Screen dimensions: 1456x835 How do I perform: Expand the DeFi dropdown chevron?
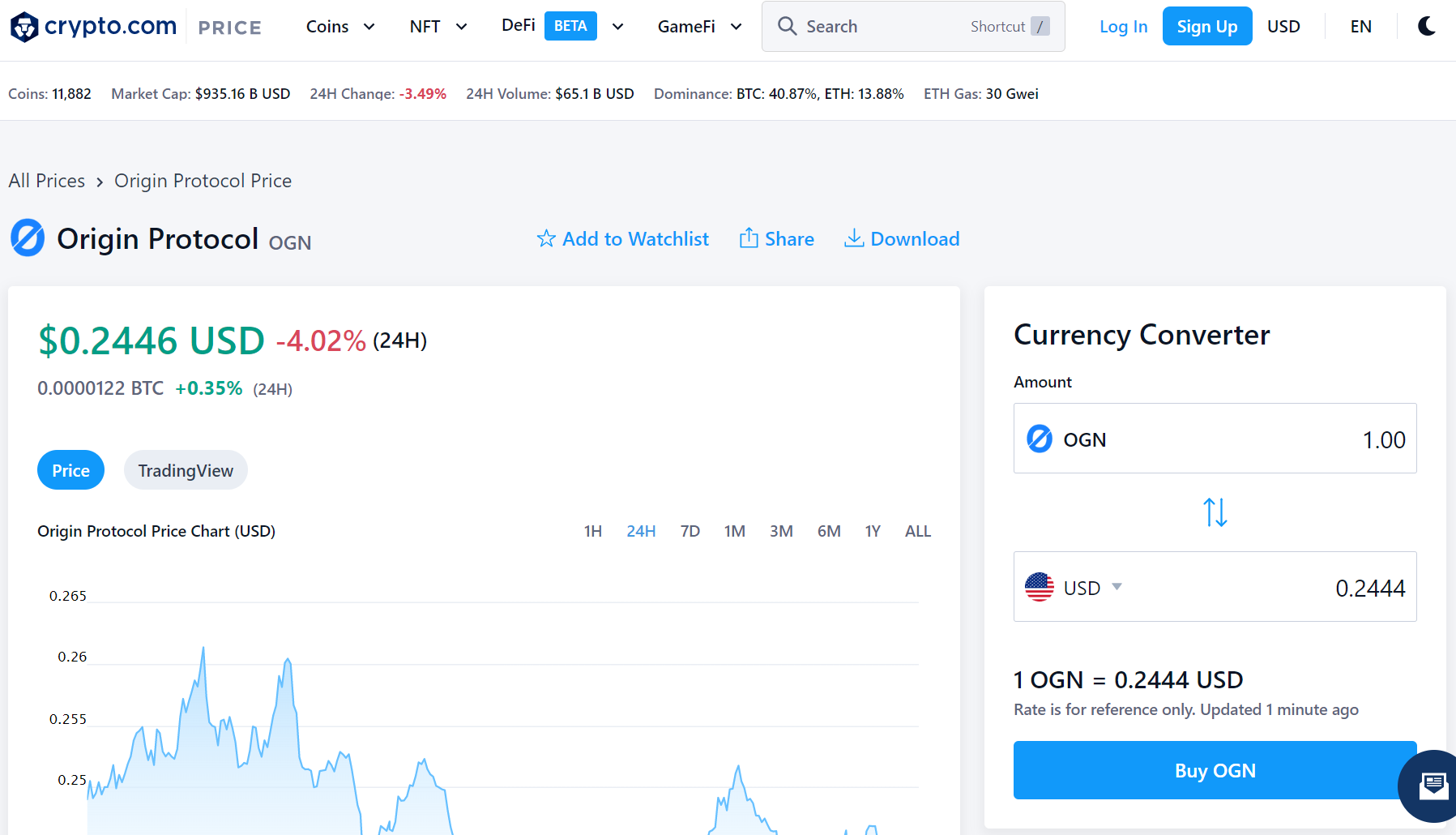[x=617, y=27]
